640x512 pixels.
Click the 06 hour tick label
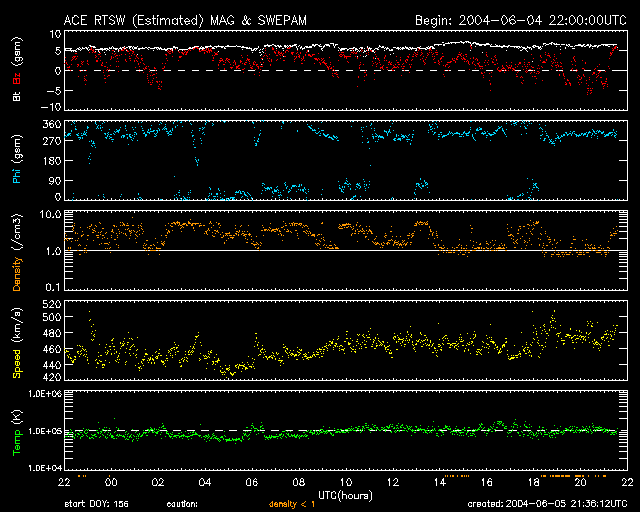(x=252, y=483)
